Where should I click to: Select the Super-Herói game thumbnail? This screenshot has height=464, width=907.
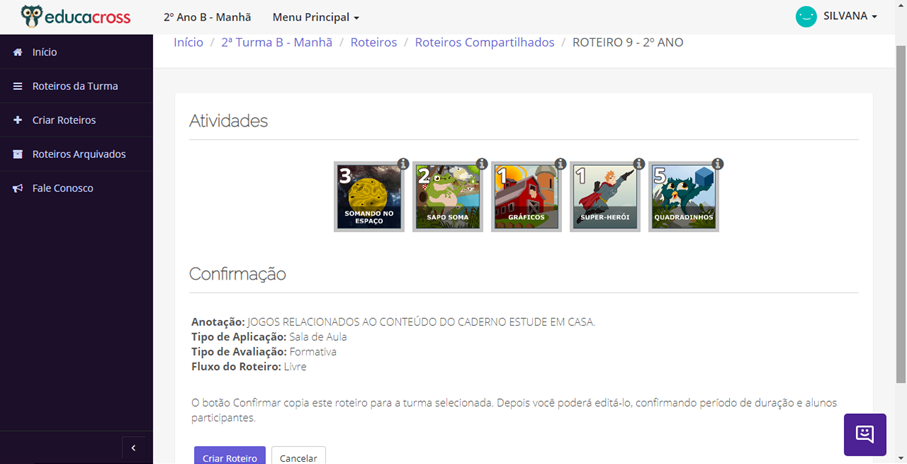click(605, 197)
